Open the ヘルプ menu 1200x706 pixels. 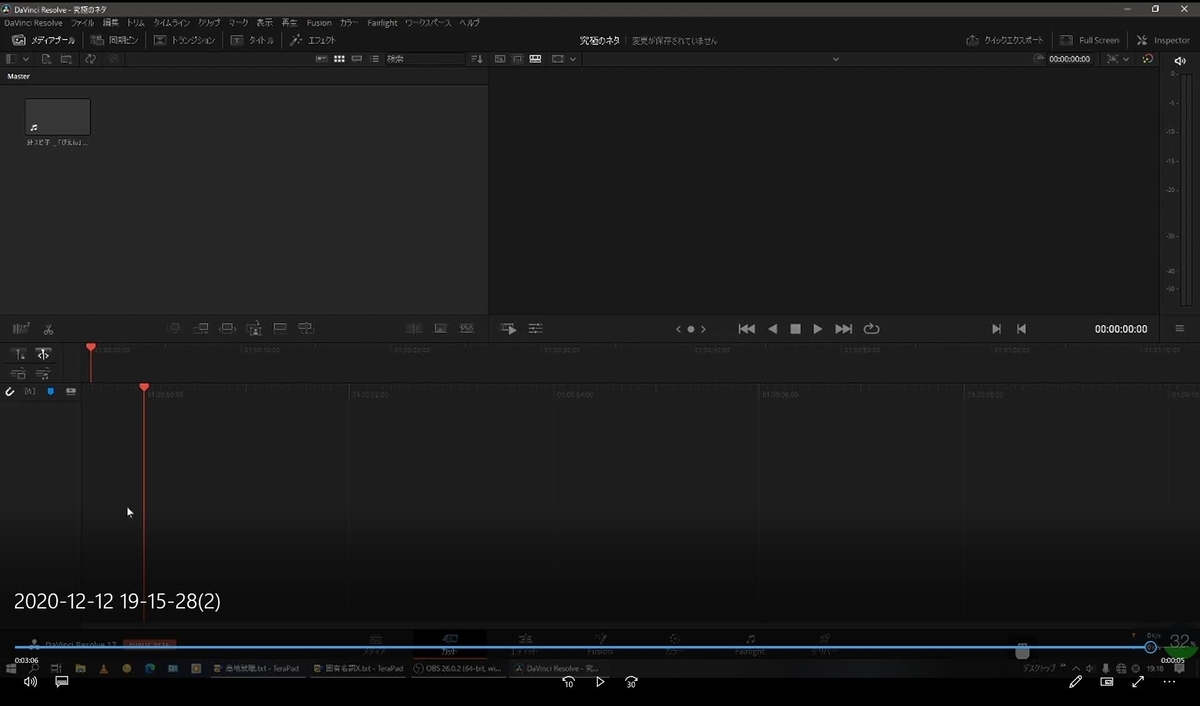click(469, 22)
